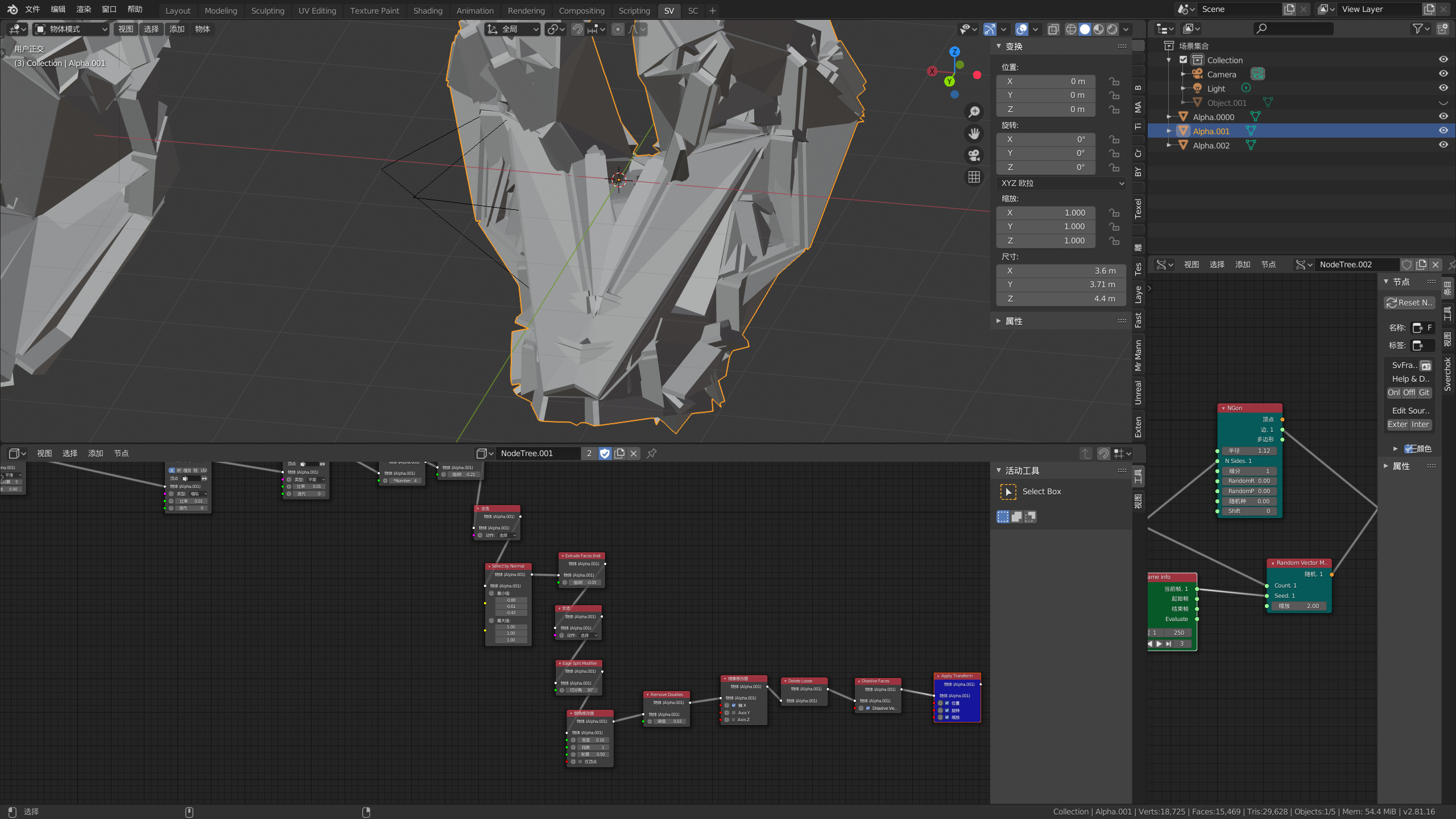Expand the color section in node sidebar
This screenshot has height=819, width=1456.
click(1395, 449)
